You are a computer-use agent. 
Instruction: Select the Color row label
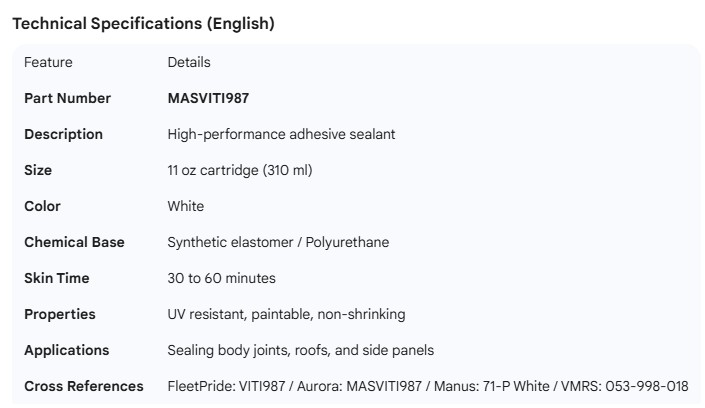point(42,206)
